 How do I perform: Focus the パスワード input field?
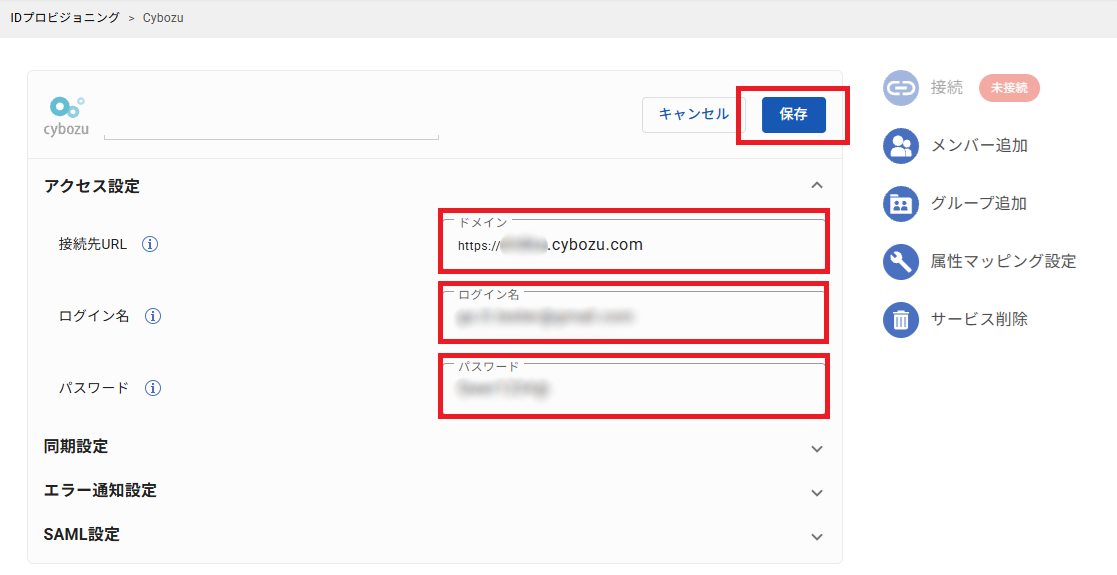coord(634,388)
